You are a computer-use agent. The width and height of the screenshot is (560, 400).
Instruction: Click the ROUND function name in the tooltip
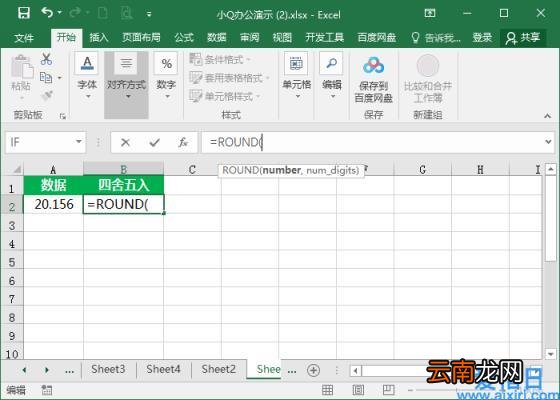pyautogui.click(x=240, y=170)
